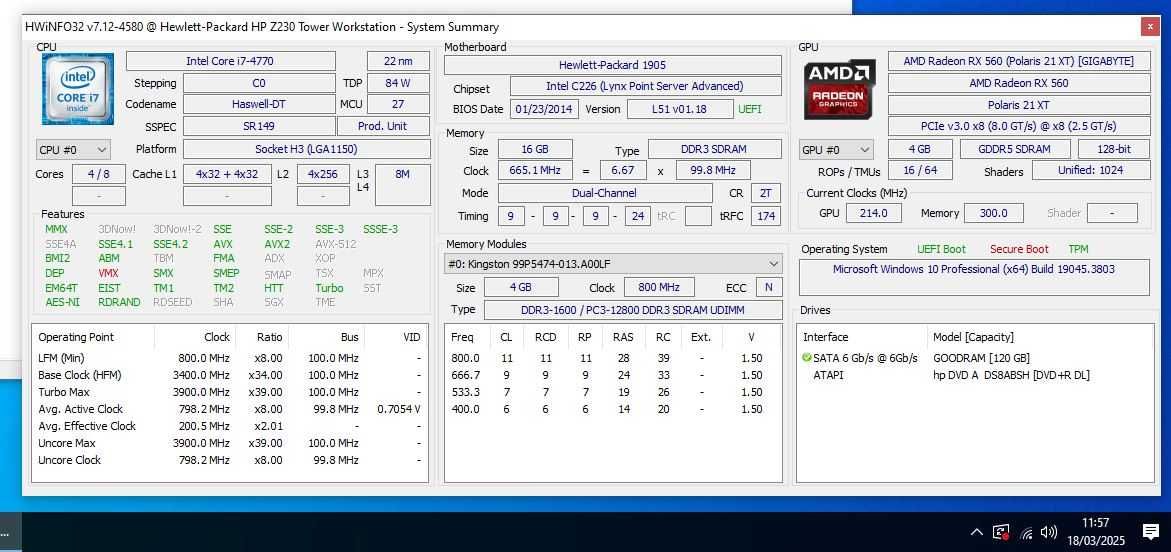
Task: Click the AMD Radeon Graphics logo
Action: point(839,90)
